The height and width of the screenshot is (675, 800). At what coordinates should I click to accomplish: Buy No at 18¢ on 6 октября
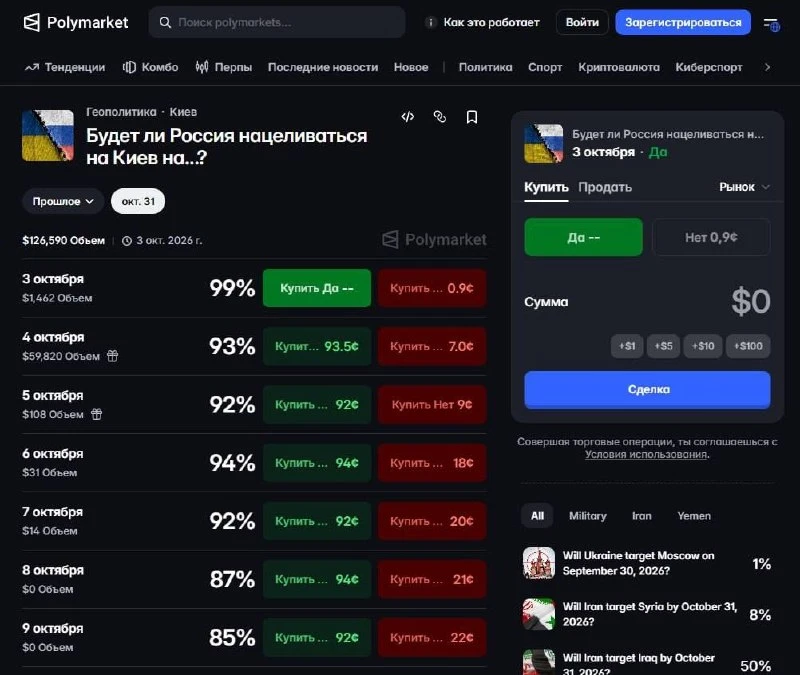tap(432, 463)
